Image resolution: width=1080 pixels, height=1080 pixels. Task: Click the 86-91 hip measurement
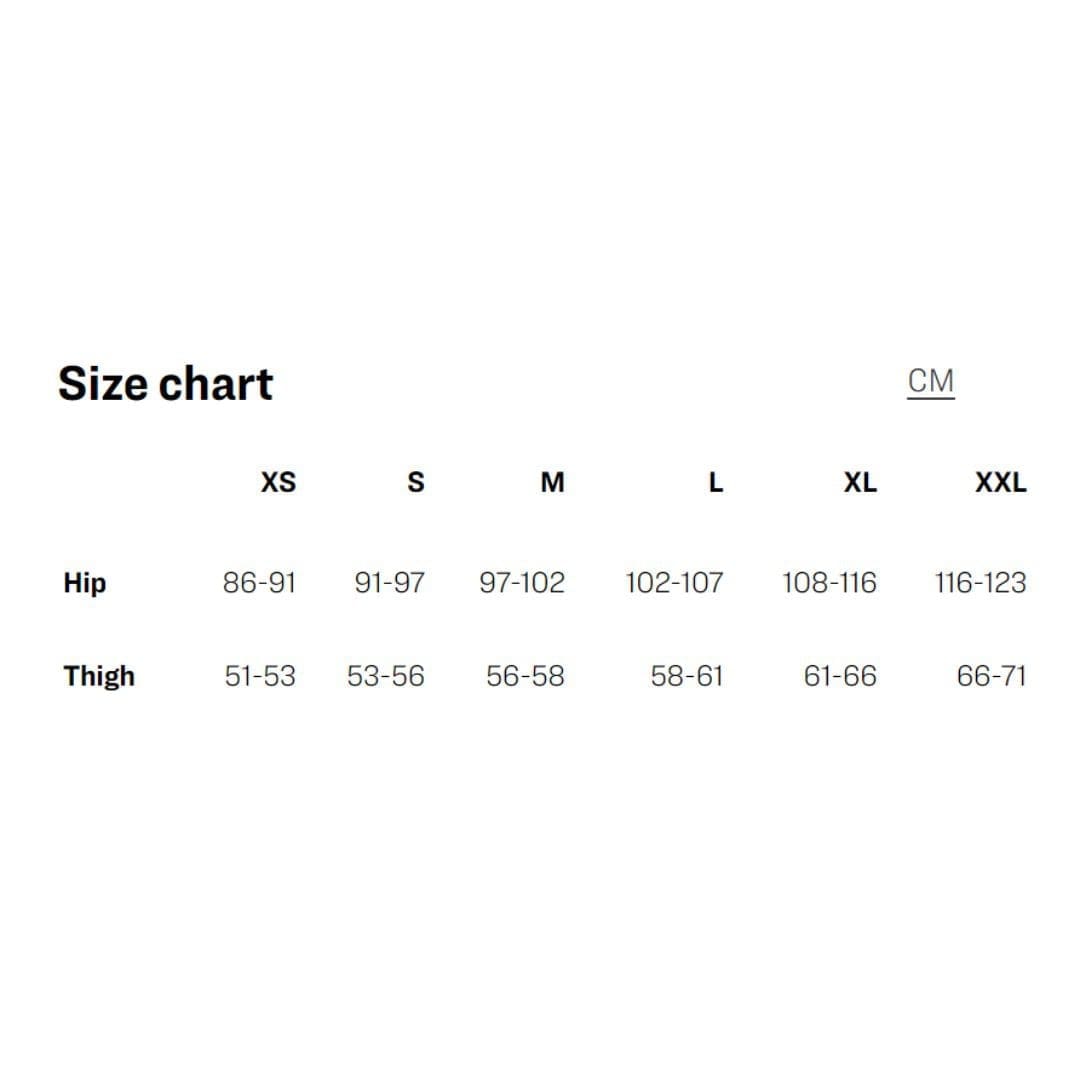click(x=259, y=583)
